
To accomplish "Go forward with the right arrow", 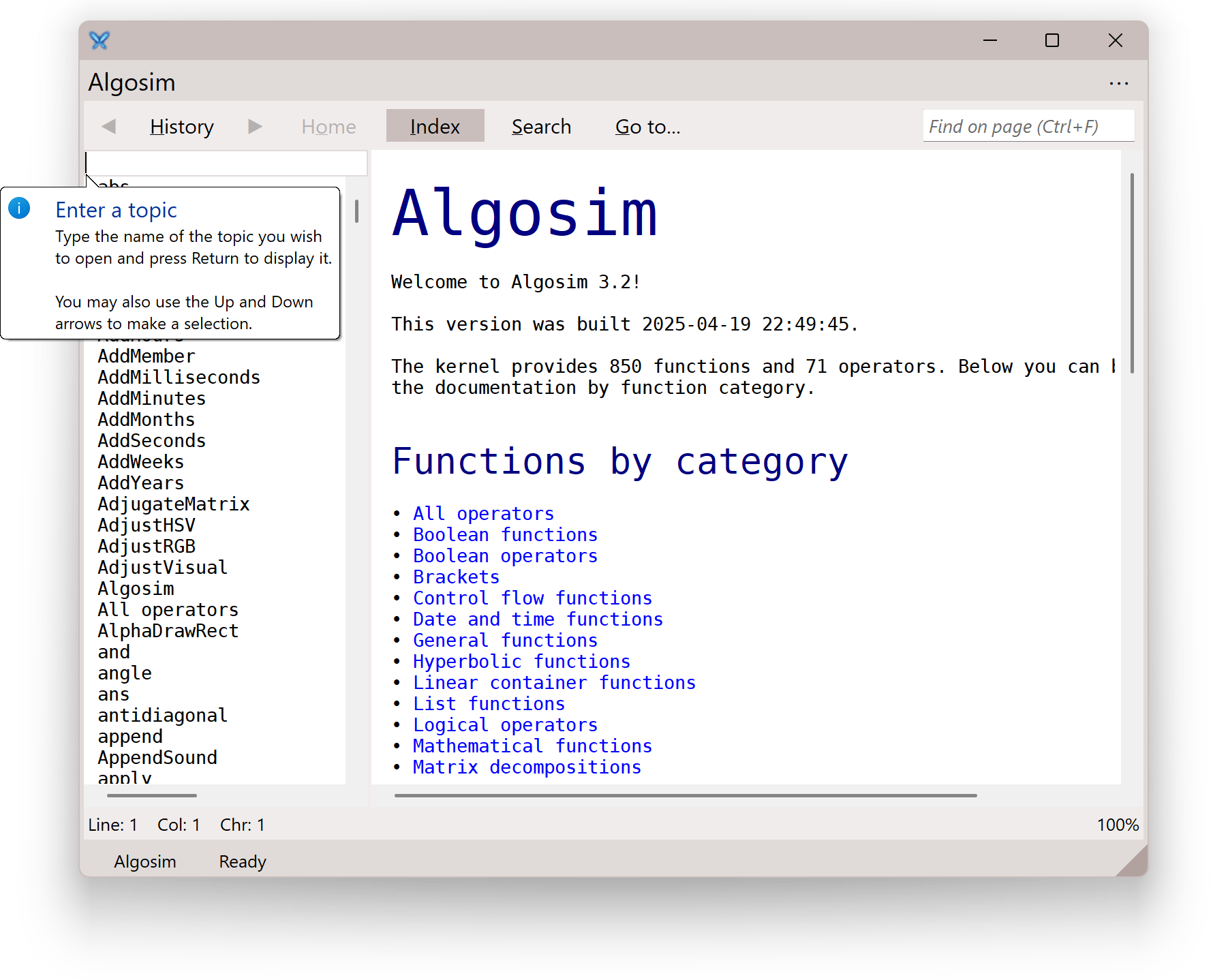I will [x=255, y=126].
